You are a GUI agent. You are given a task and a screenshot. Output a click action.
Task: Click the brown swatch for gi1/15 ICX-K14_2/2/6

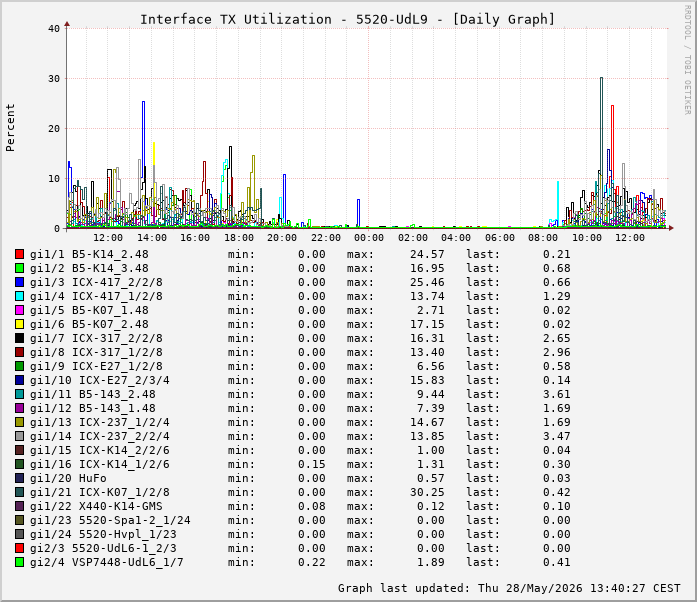19,450
